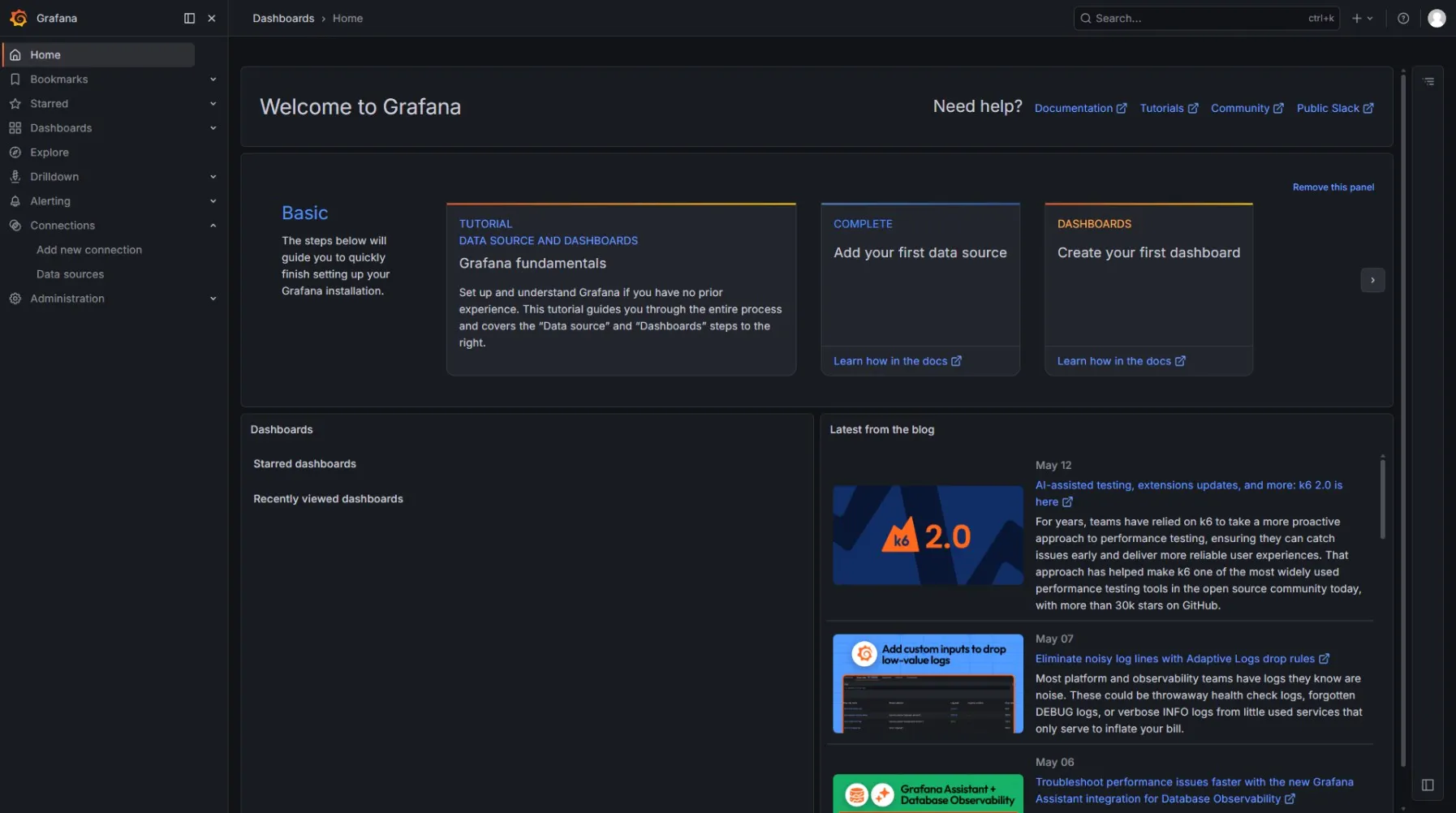Select Data sources in the sidebar
Viewport: 1456px width, 813px height.
pyautogui.click(x=70, y=273)
